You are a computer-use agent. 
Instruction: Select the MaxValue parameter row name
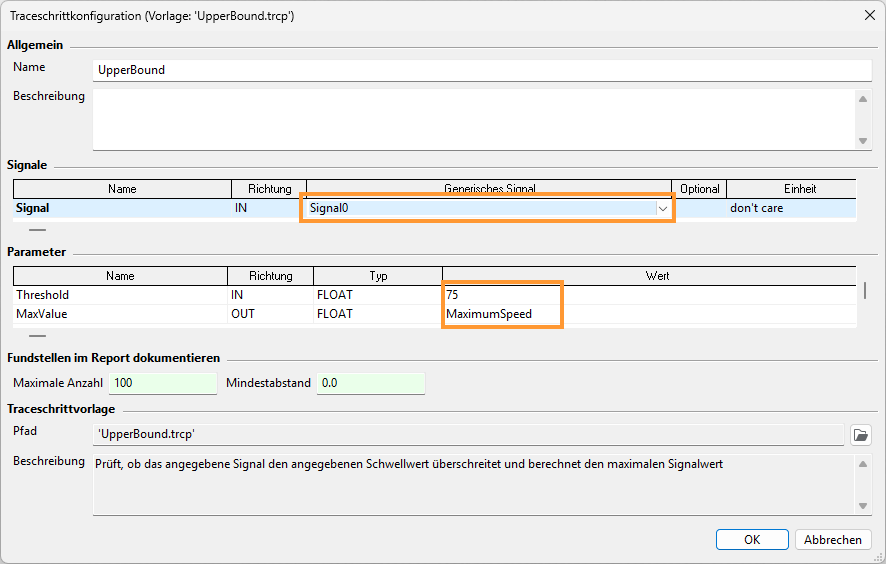tap(120, 314)
